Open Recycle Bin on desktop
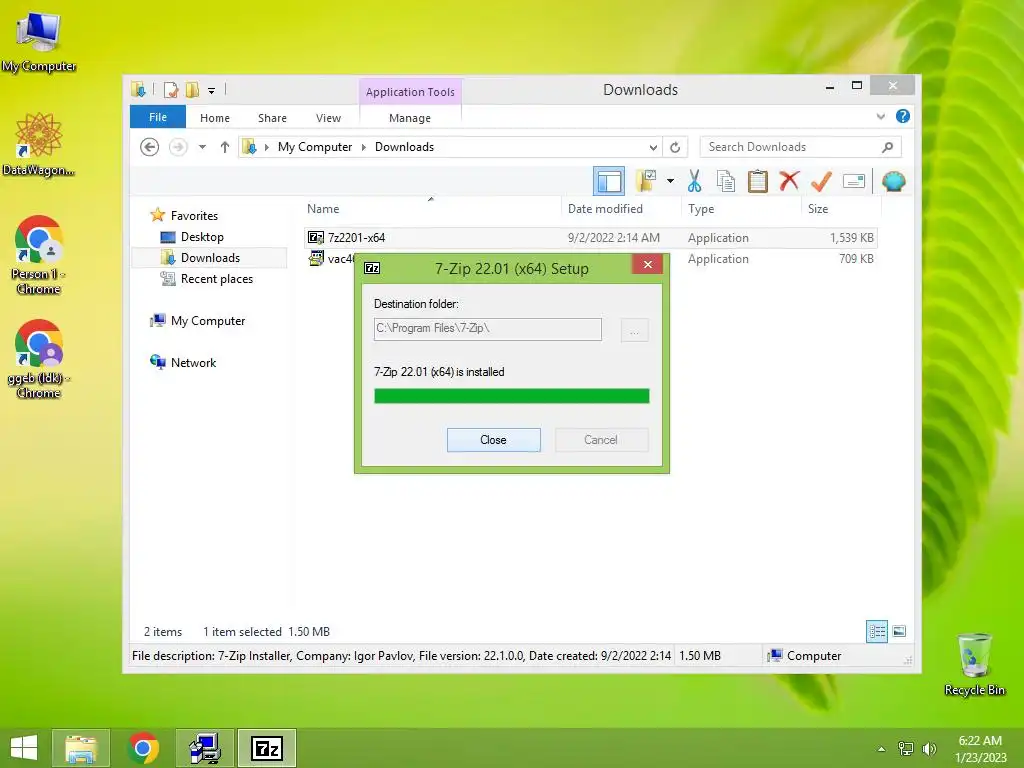The image size is (1024, 768). [974, 664]
